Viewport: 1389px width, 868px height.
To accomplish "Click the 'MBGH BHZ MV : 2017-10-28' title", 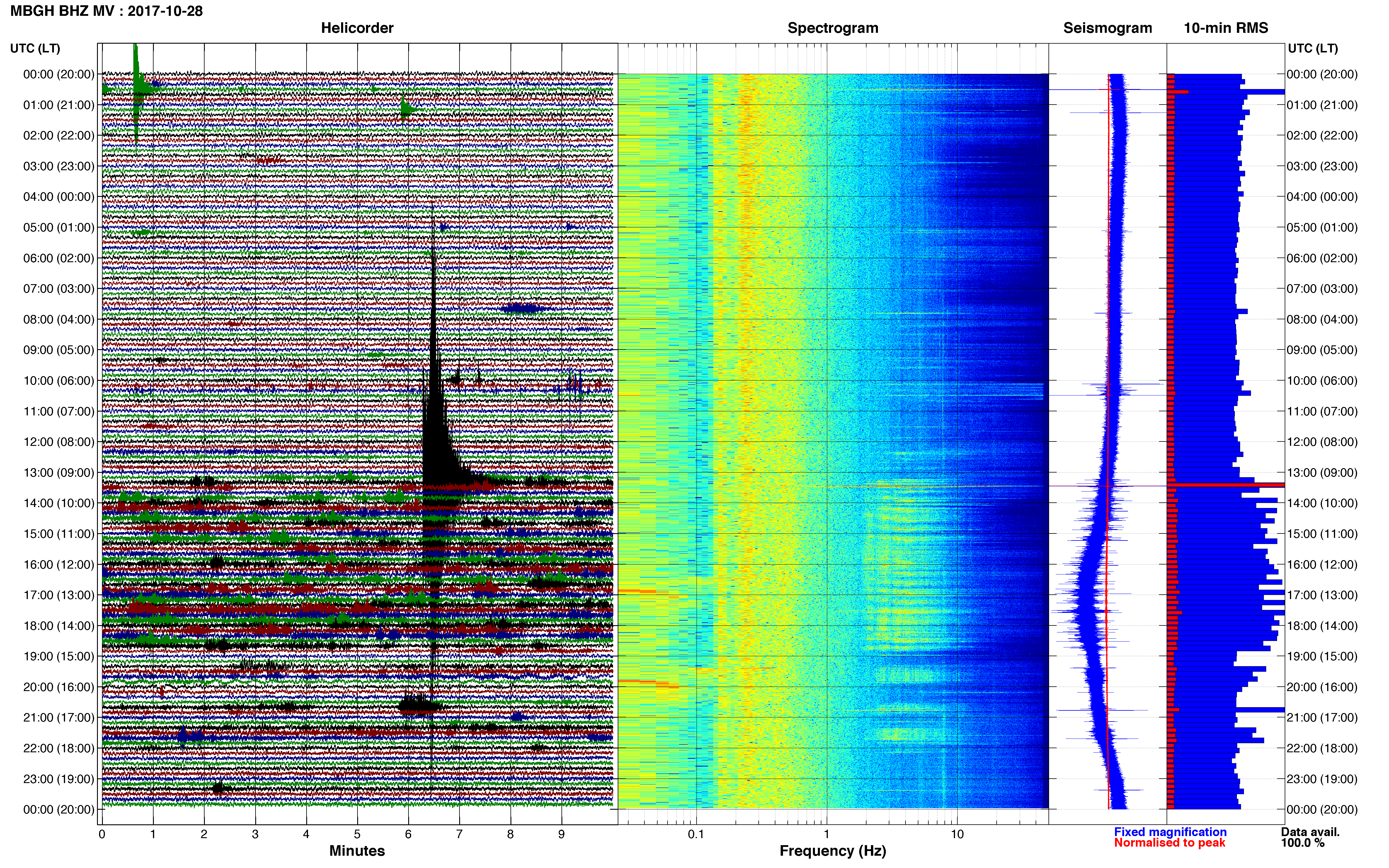I will pyautogui.click(x=106, y=11).
